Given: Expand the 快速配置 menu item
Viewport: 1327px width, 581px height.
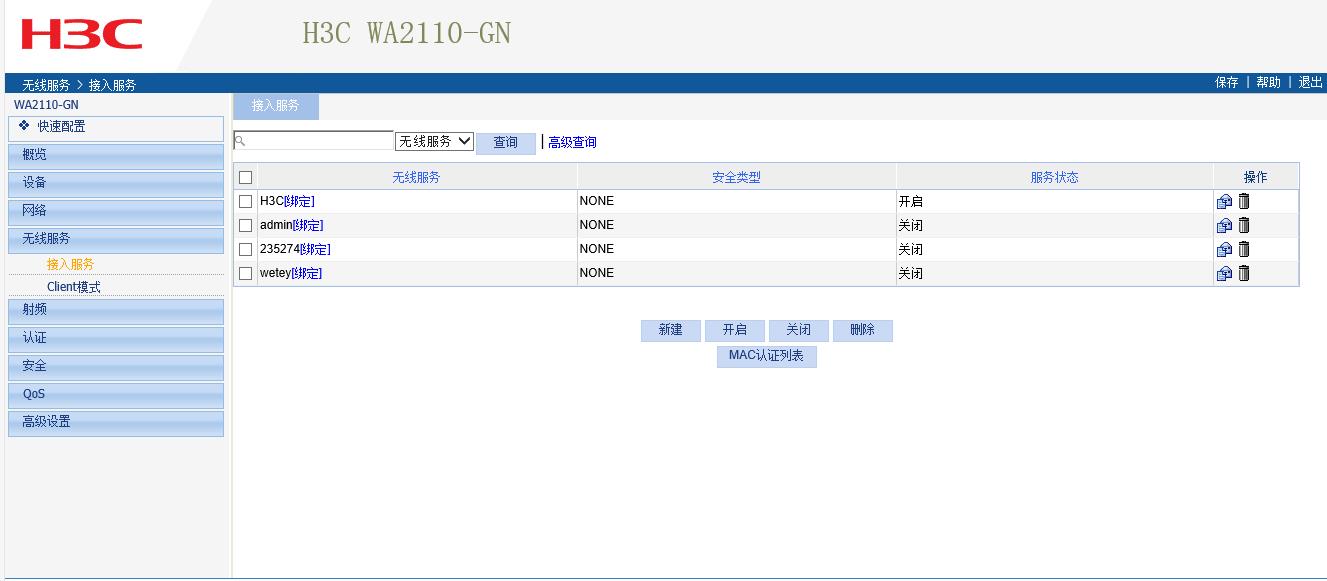Looking at the screenshot, I should click(x=116, y=127).
